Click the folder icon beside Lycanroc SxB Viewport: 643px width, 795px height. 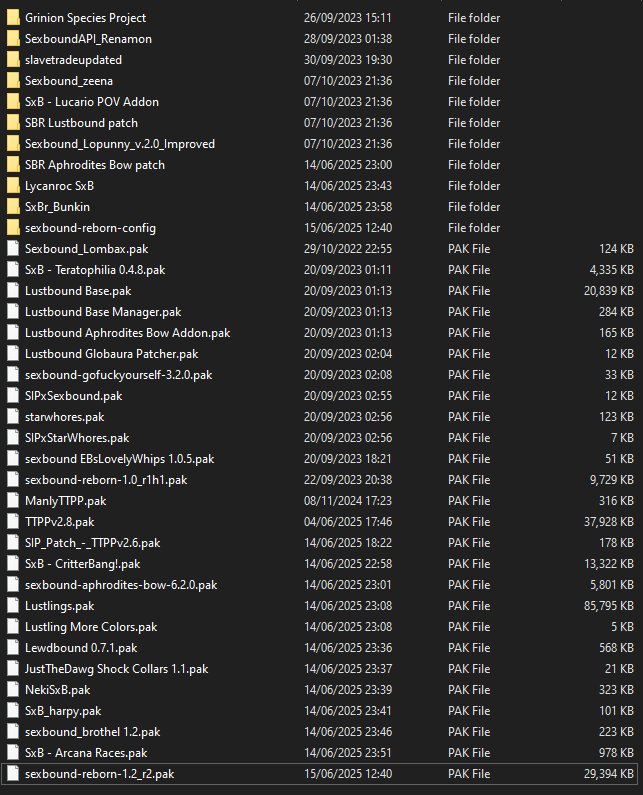coord(13,186)
